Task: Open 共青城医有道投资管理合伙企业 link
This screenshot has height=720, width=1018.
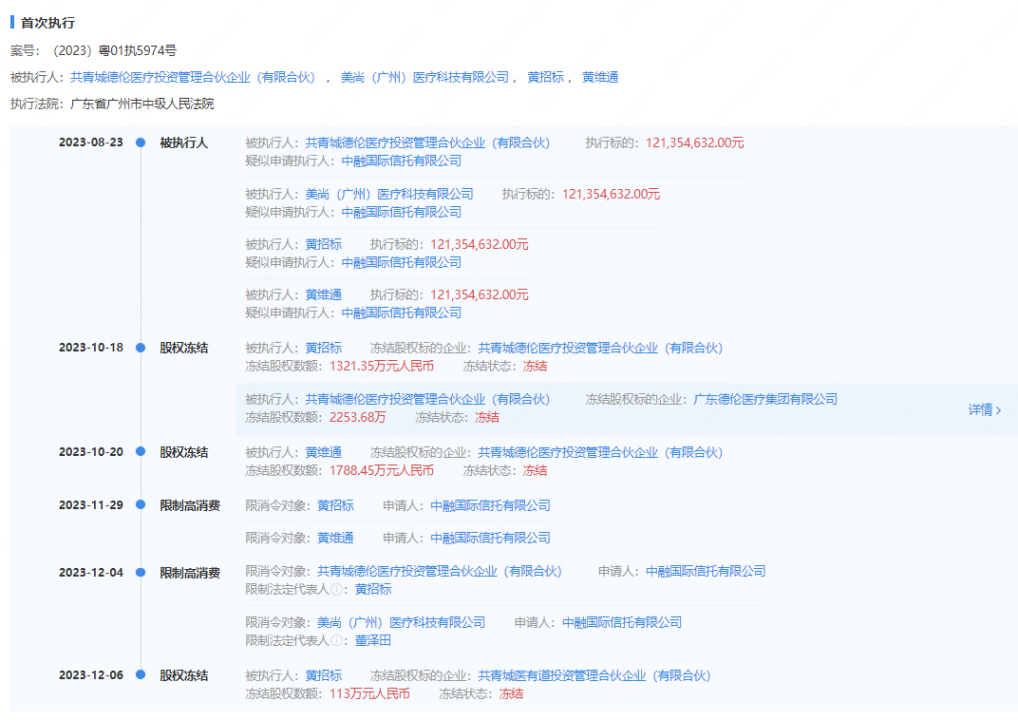Action: click(x=595, y=676)
